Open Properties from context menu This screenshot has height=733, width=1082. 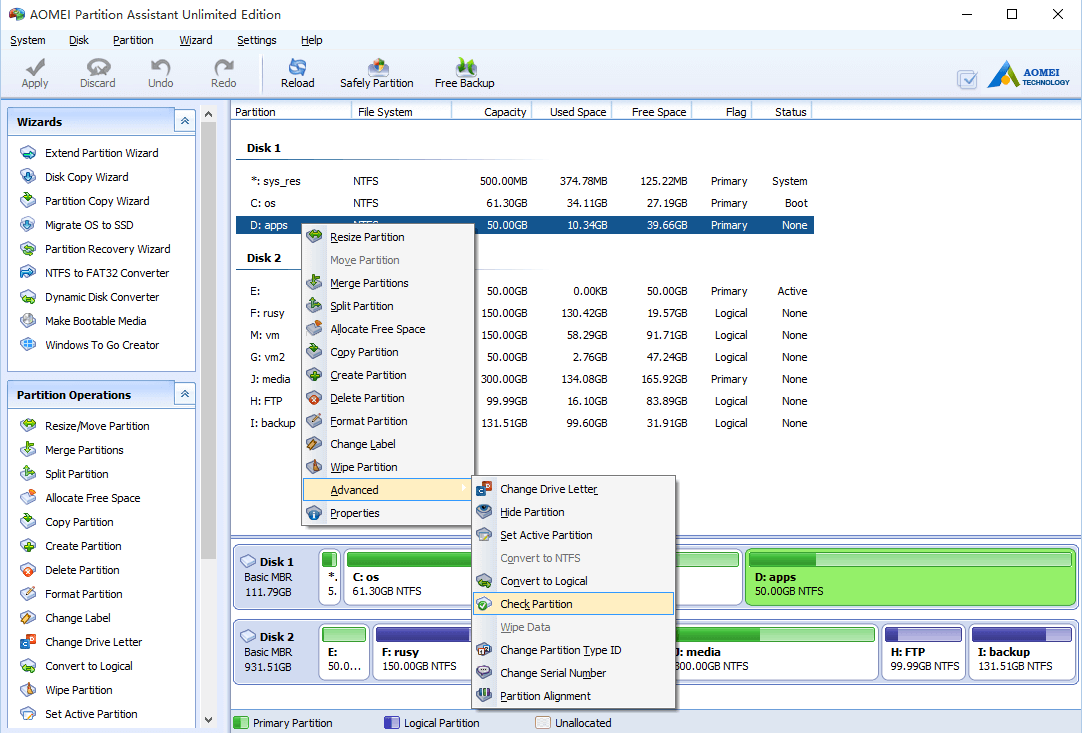click(388, 513)
